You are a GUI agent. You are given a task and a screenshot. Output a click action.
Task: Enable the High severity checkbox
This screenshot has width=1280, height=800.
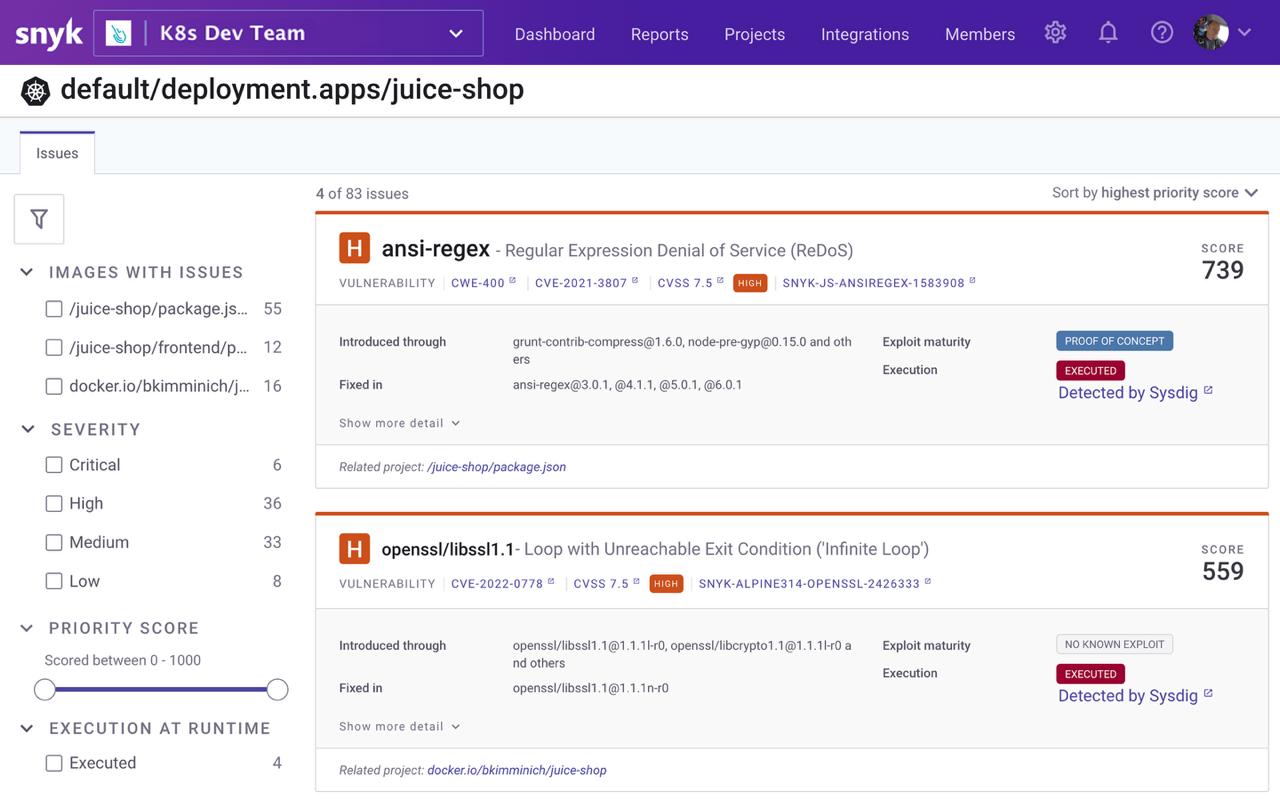(54, 504)
